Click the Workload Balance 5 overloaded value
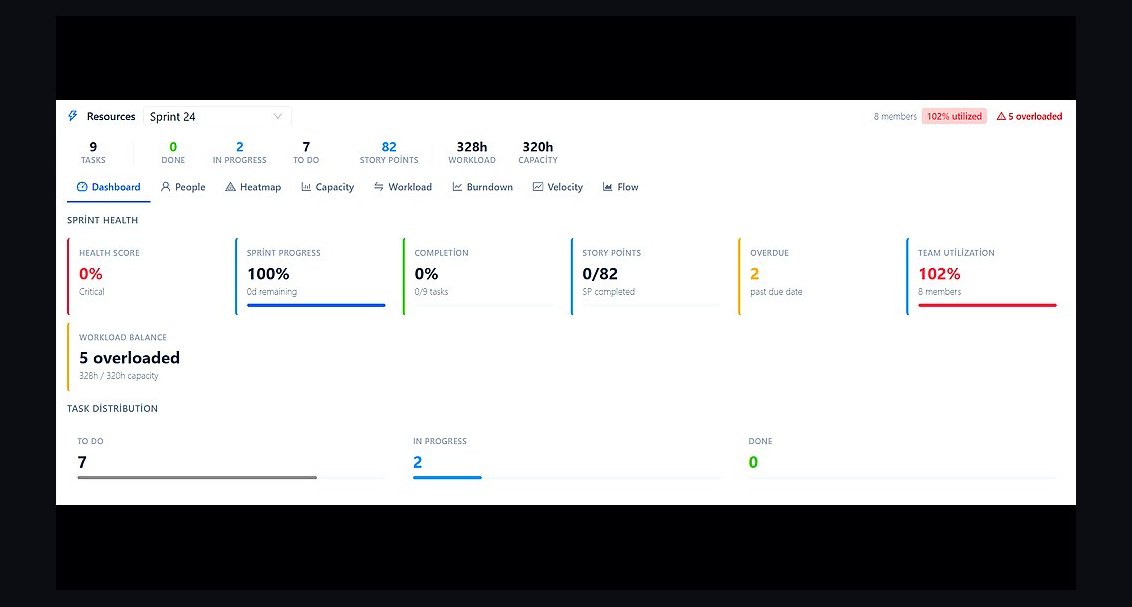The image size is (1132, 607). (x=129, y=358)
